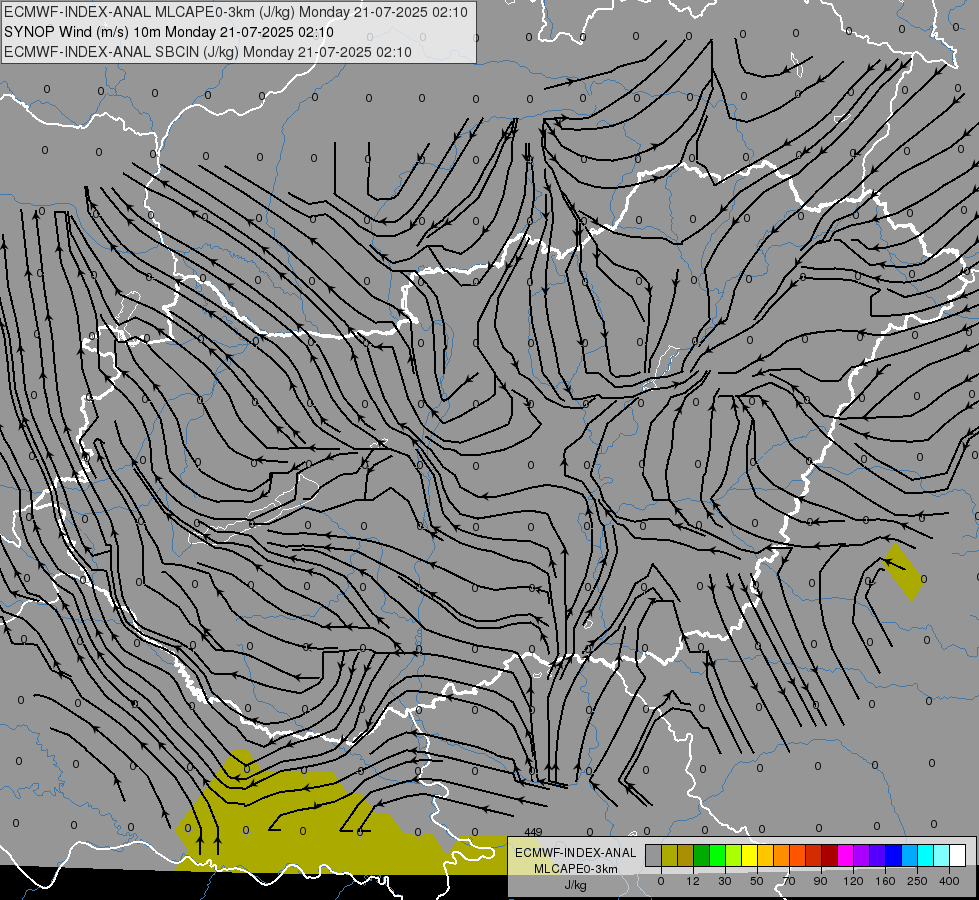
Task: Click the legend title 'MLCAPE0-3km'
Action: [575, 869]
